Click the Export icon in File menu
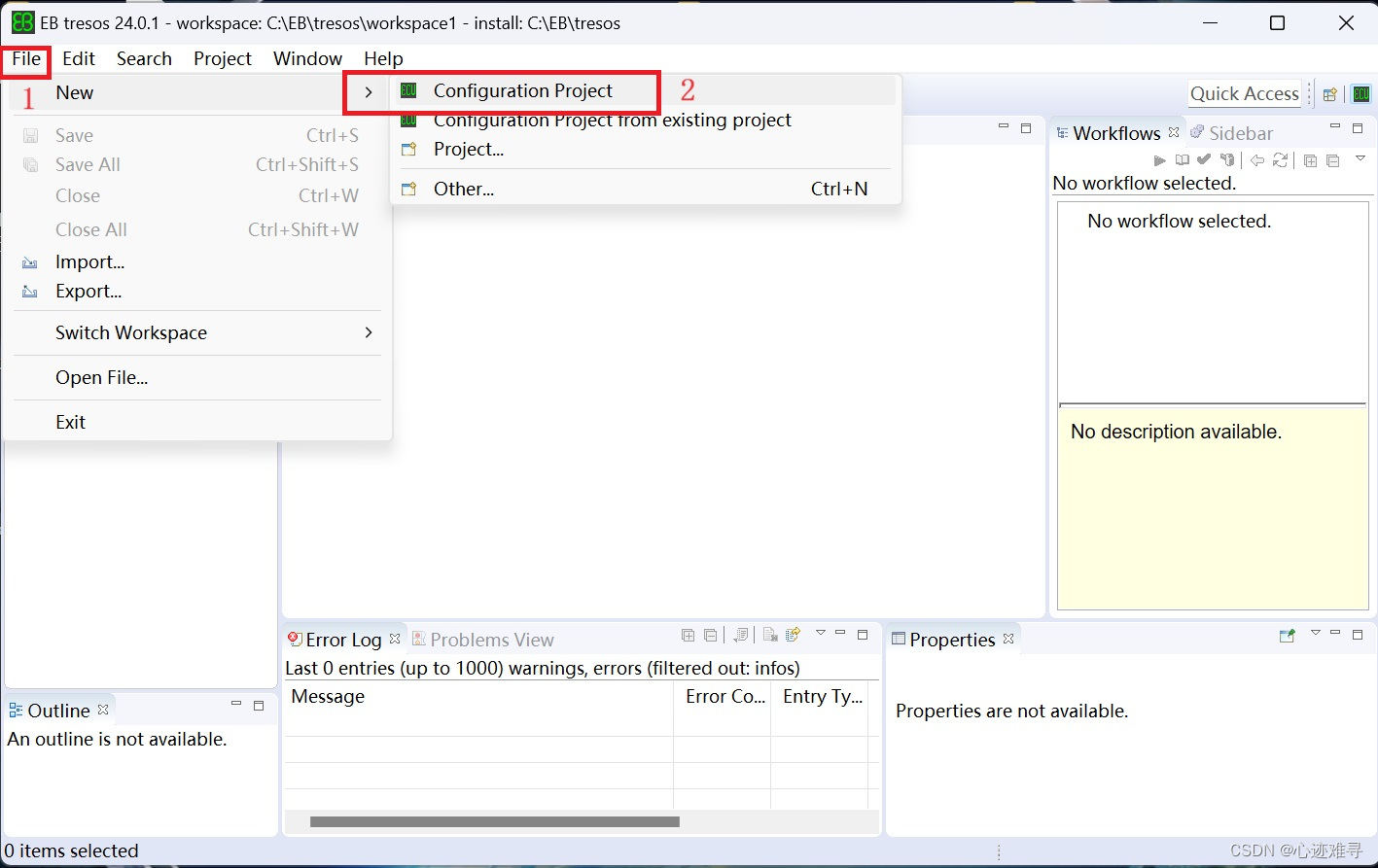Viewport: 1378px width, 868px height. pos(30,292)
